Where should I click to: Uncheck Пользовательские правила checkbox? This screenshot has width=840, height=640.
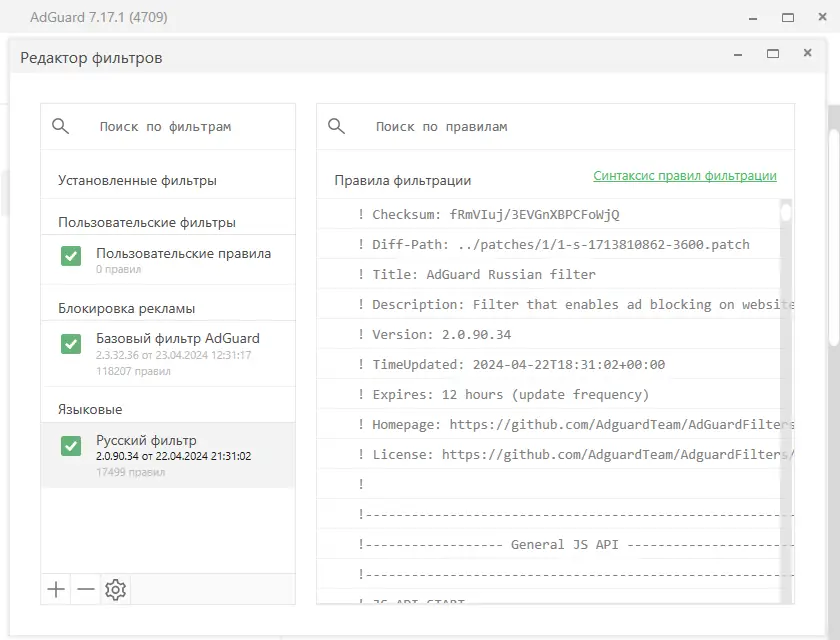(71, 257)
